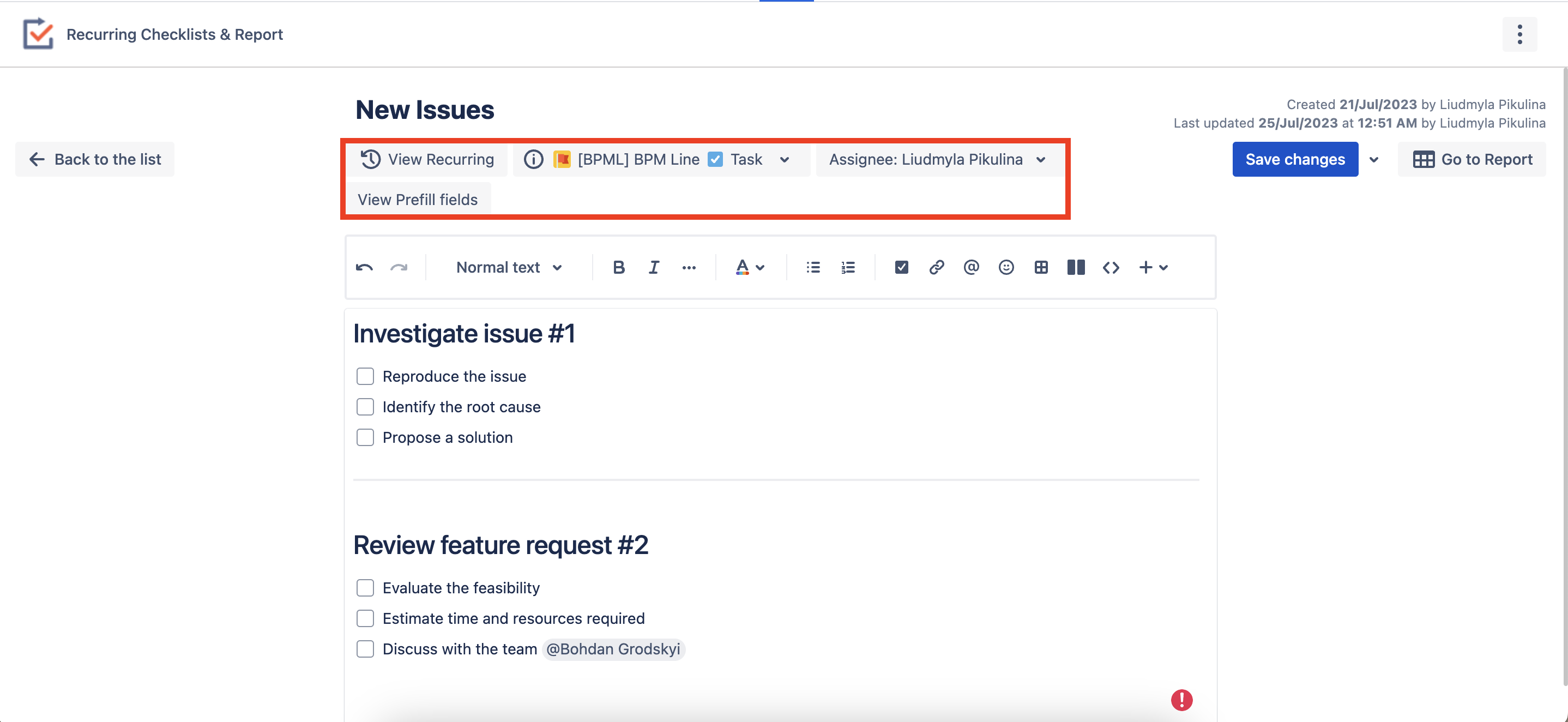Insert a numbered list
The height and width of the screenshot is (722, 1568).
tap(848, 267)
